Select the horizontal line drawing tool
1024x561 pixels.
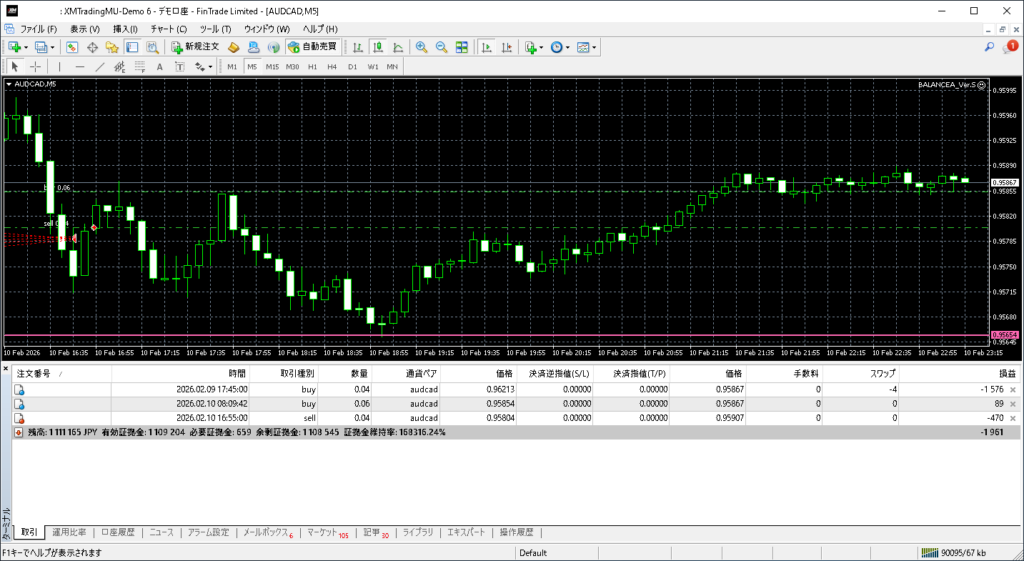tap(80, 67)
